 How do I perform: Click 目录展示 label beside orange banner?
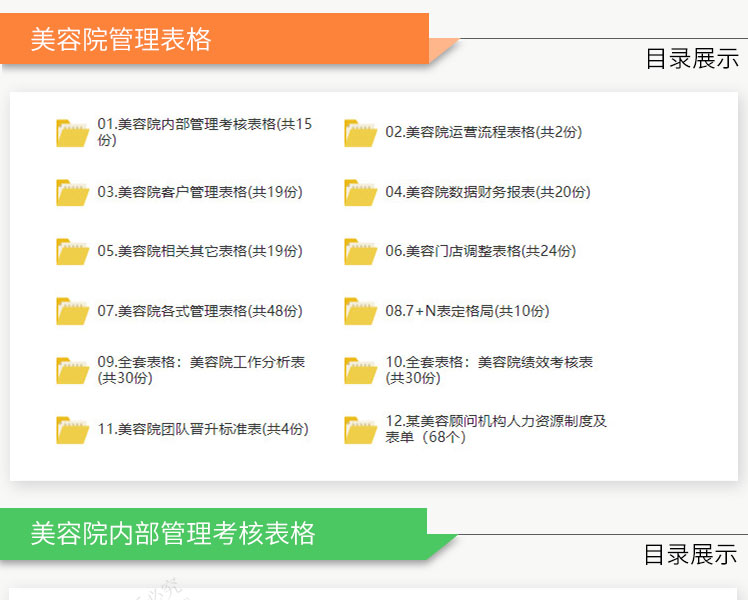(692, 59)
